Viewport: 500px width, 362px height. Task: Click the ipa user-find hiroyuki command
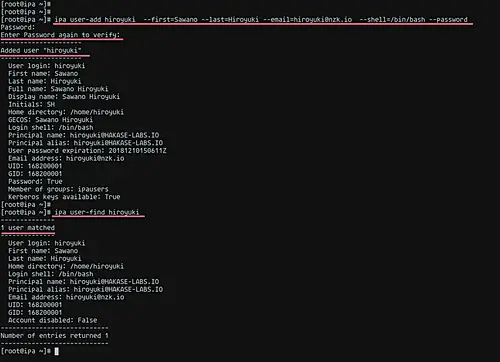pyautogui.click(x=97, y=212)
